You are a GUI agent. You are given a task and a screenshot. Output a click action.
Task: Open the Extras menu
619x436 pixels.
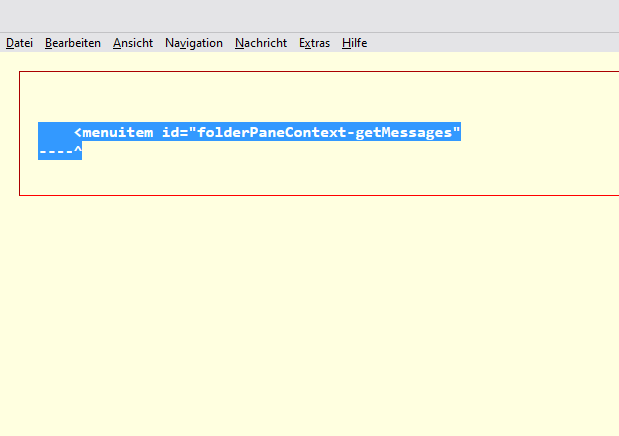(x=314, y=43)
